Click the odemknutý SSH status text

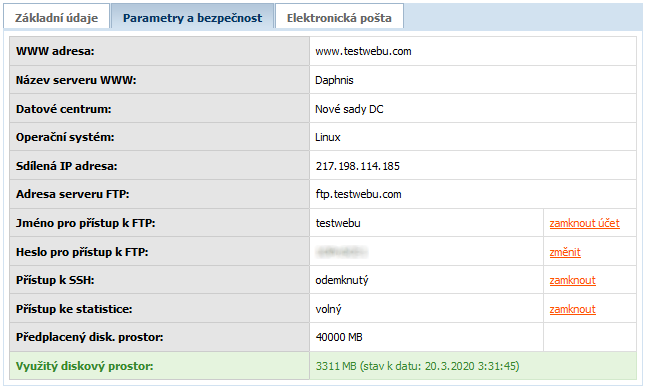tap(342, 280)
